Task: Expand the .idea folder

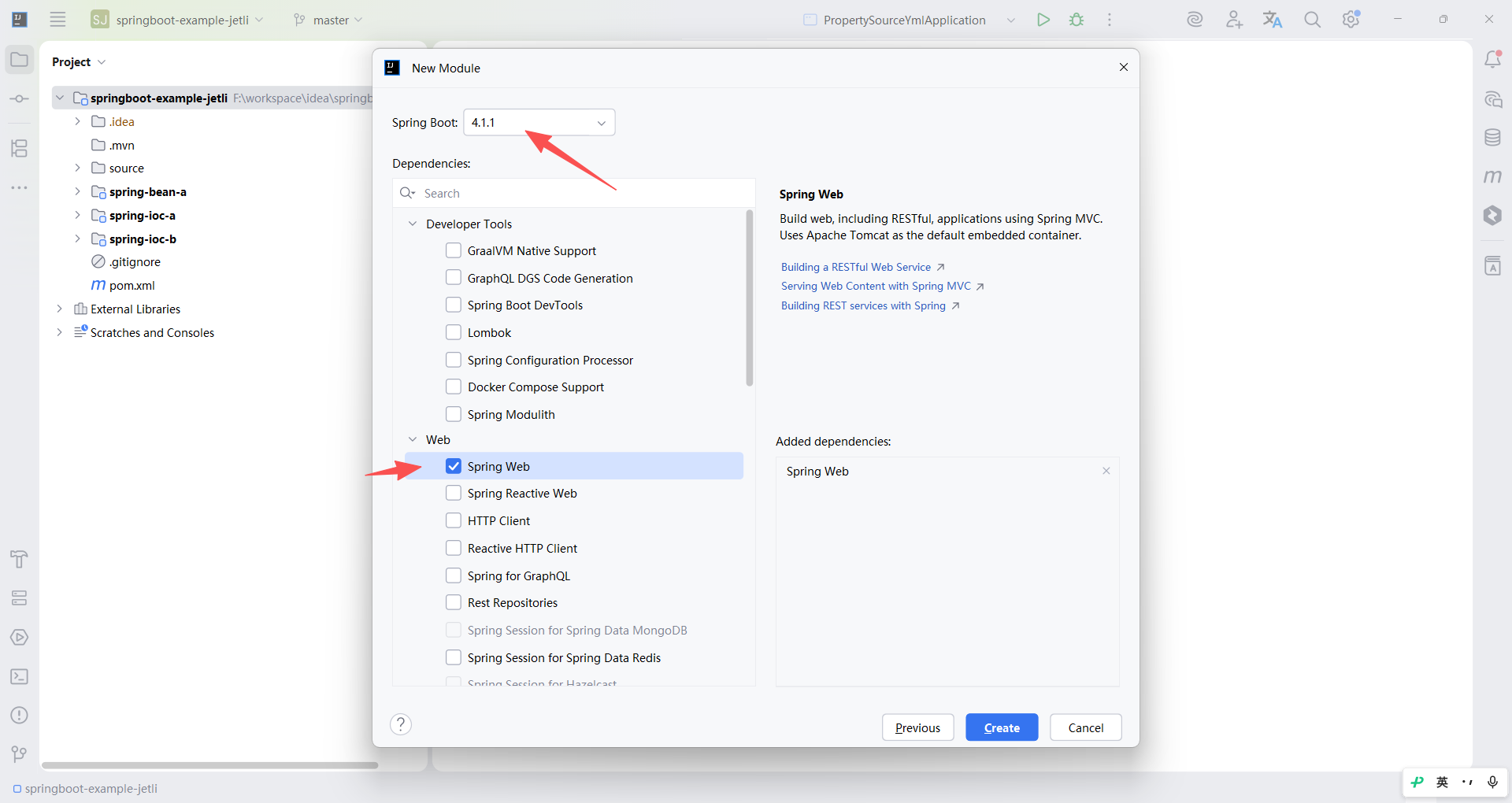Action: [77, 121]
